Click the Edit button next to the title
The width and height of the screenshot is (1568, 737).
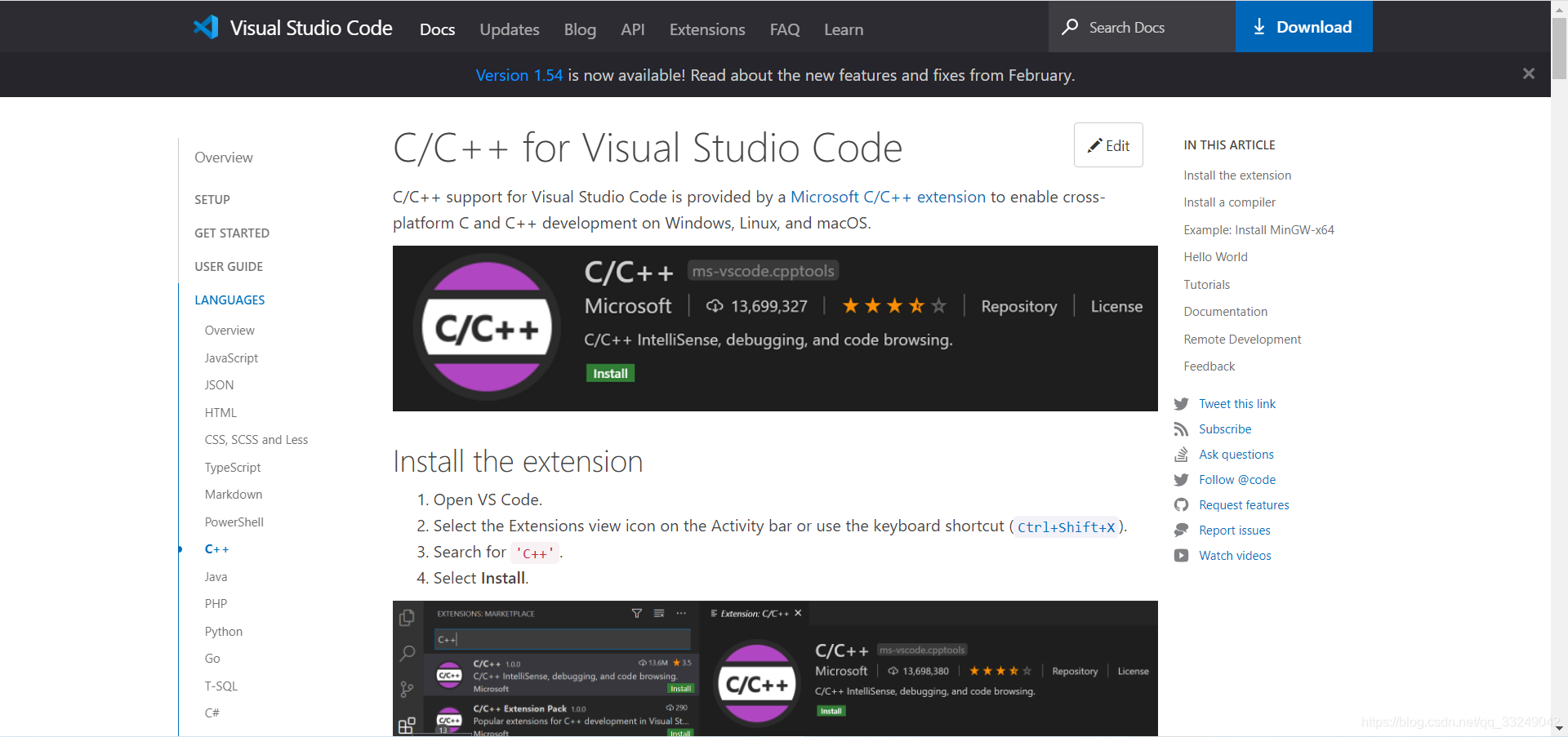tap(1108, 145)
